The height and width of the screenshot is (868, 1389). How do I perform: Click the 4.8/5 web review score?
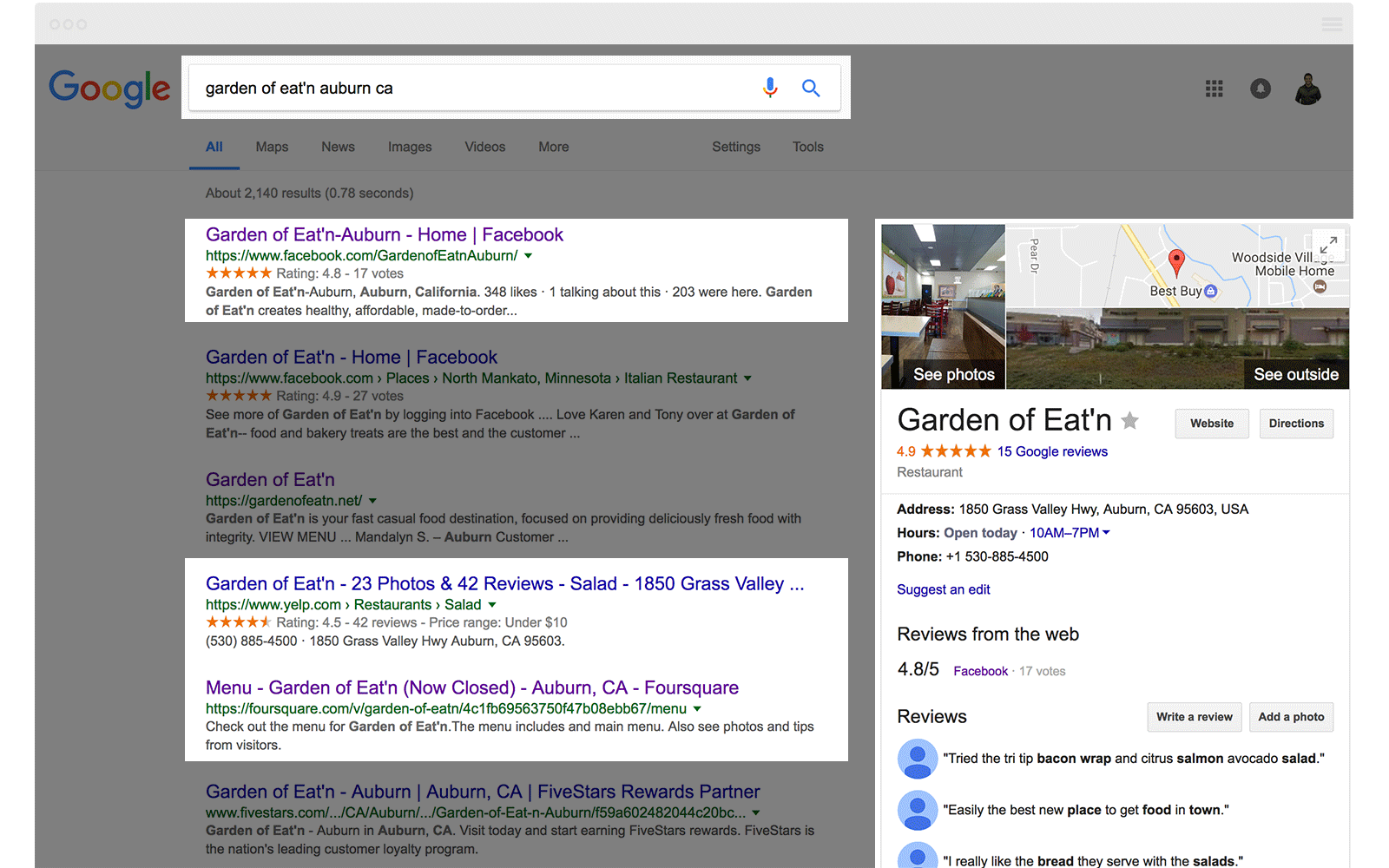click(918, 669)
